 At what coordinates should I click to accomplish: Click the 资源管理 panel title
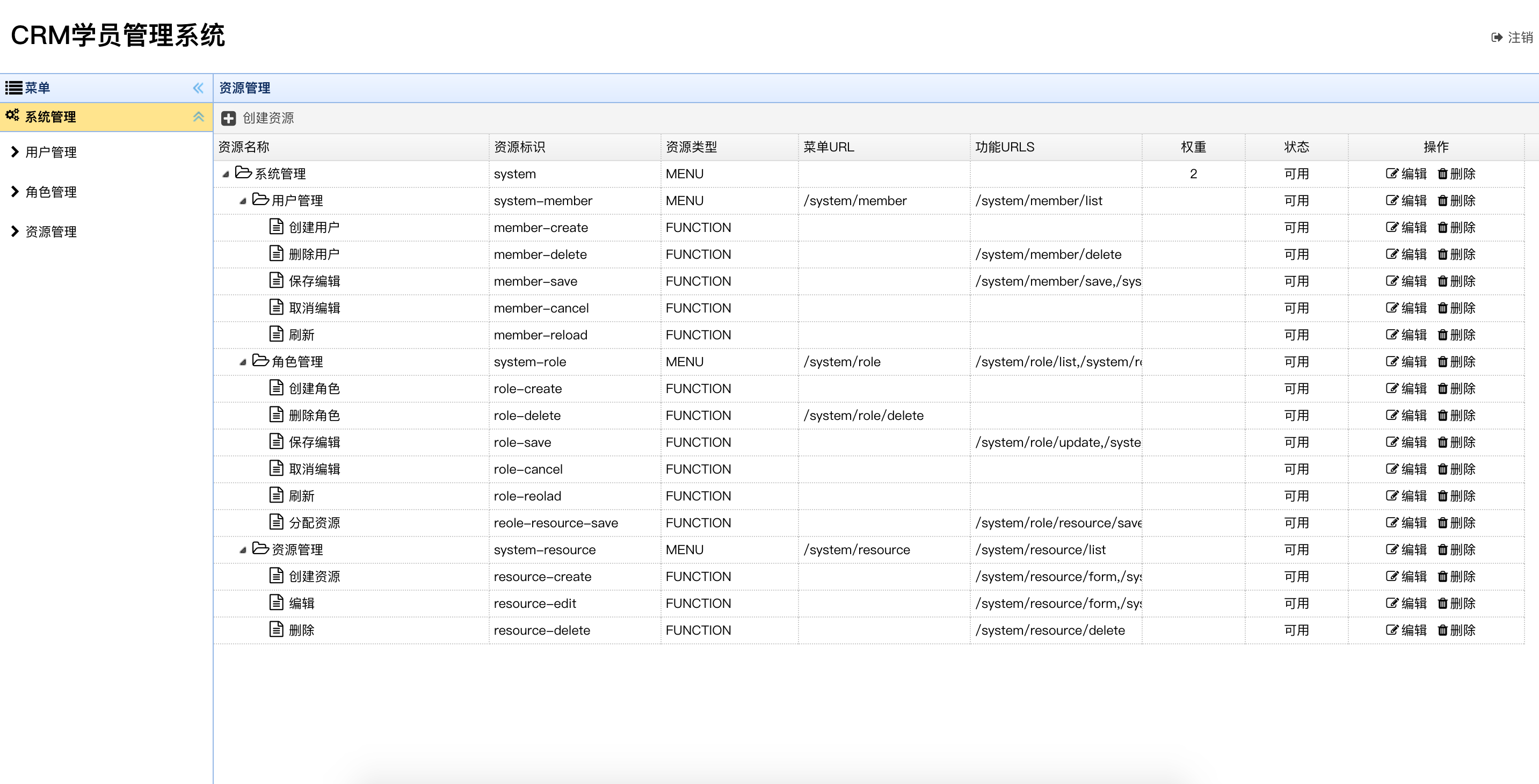click(x=244, y=88)
